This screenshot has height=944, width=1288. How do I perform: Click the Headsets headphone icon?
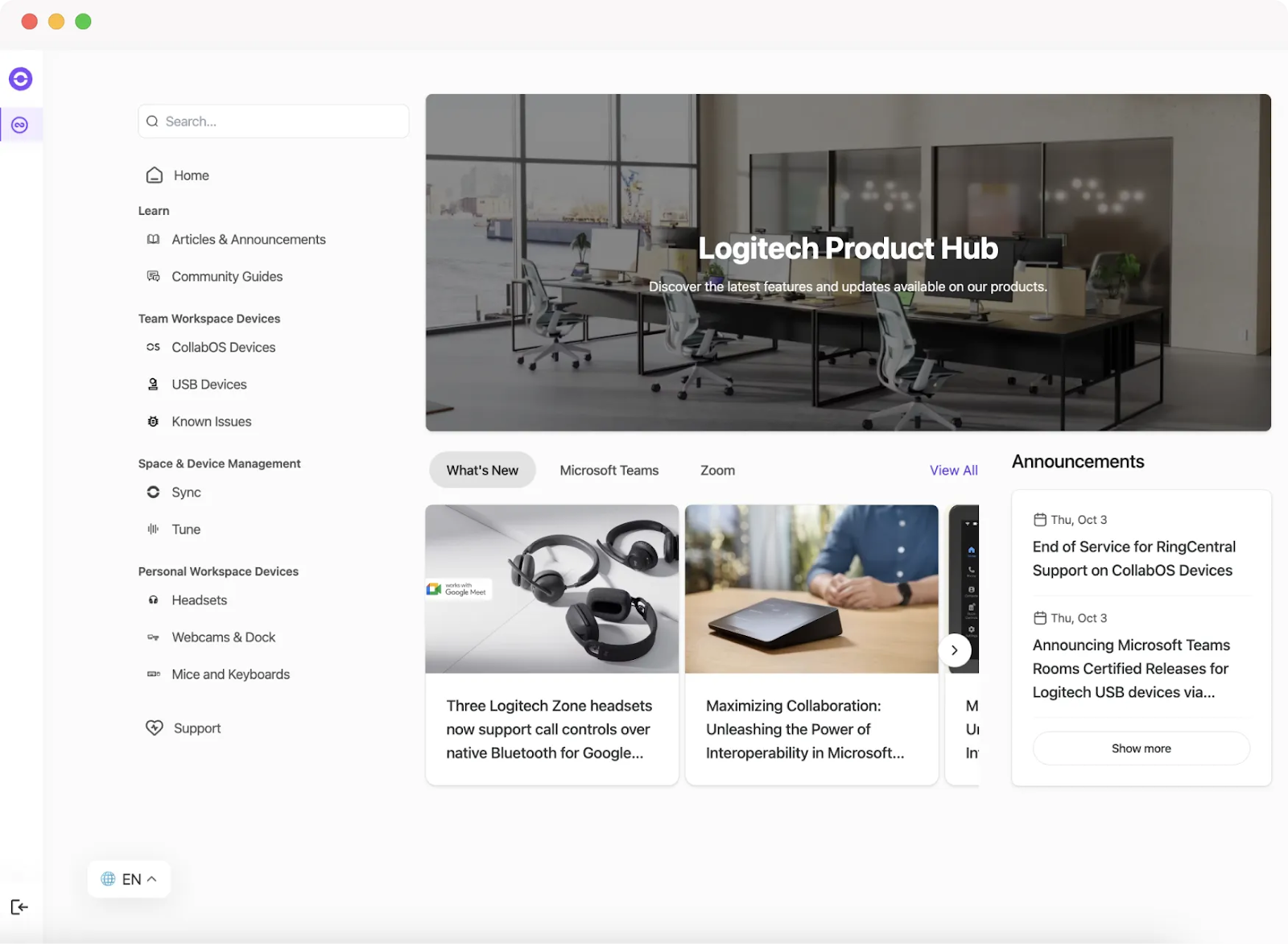pyautogui.click(x=154, y=600)
